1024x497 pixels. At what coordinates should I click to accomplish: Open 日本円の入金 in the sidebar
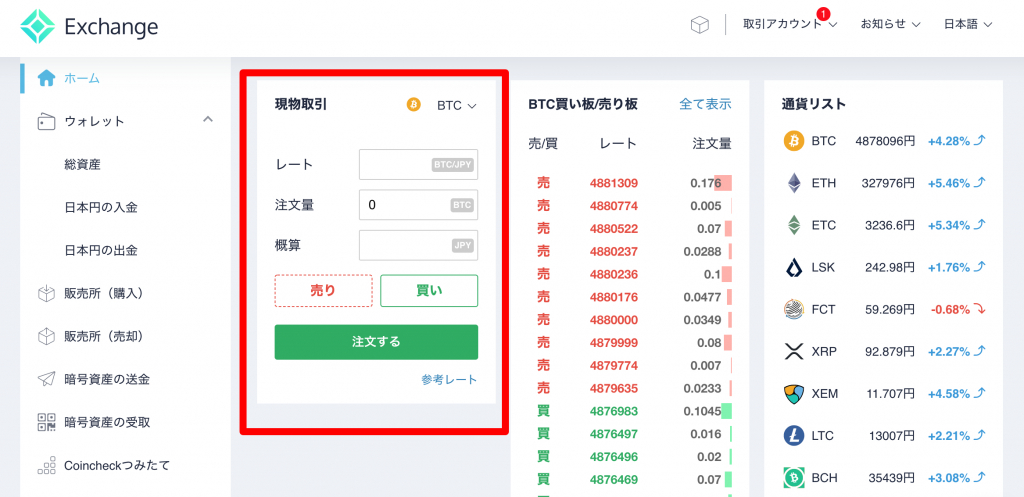(x=101, y=207)
